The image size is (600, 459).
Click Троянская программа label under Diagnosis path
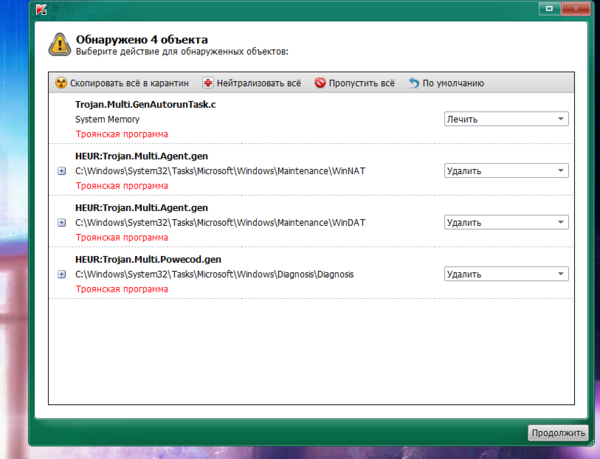click(122, 289)
